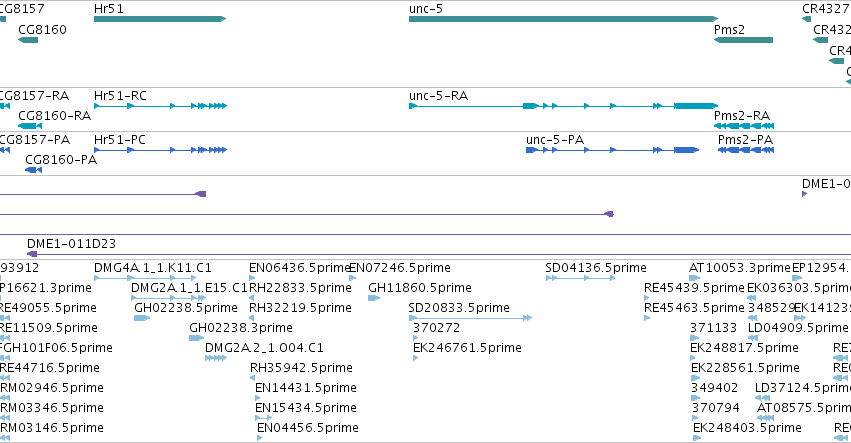Click the unc-5-PA protein feature
The image size is (851, 443).
tap(612, 150)
